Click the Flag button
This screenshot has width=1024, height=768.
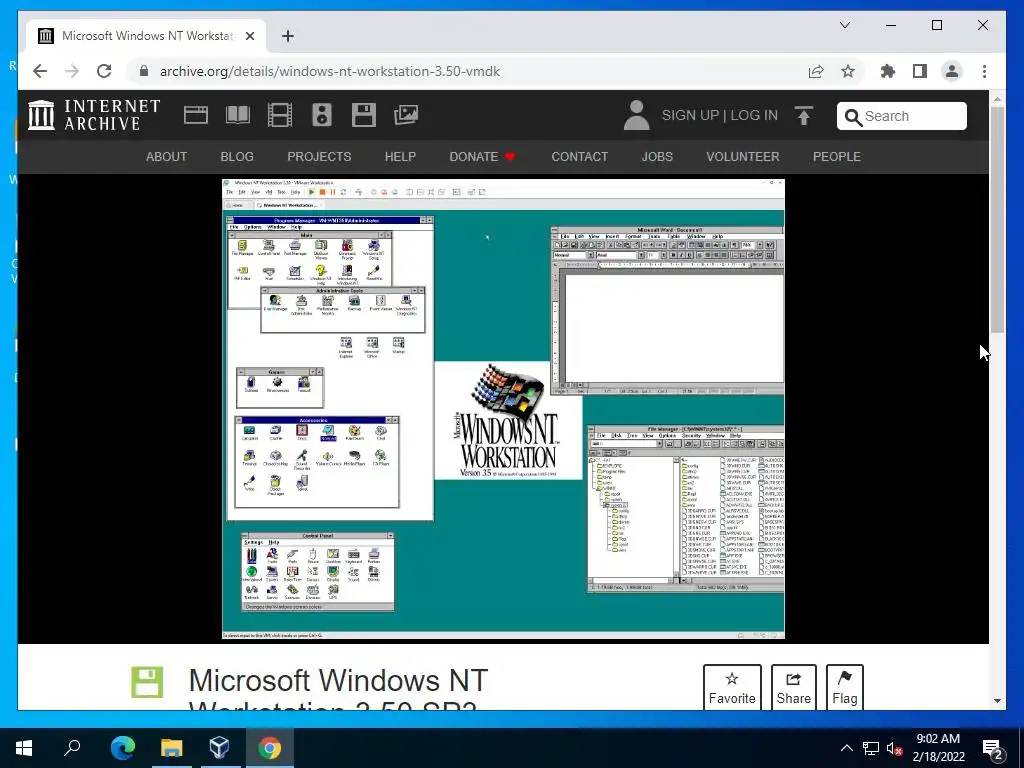(x=844, y=687)
